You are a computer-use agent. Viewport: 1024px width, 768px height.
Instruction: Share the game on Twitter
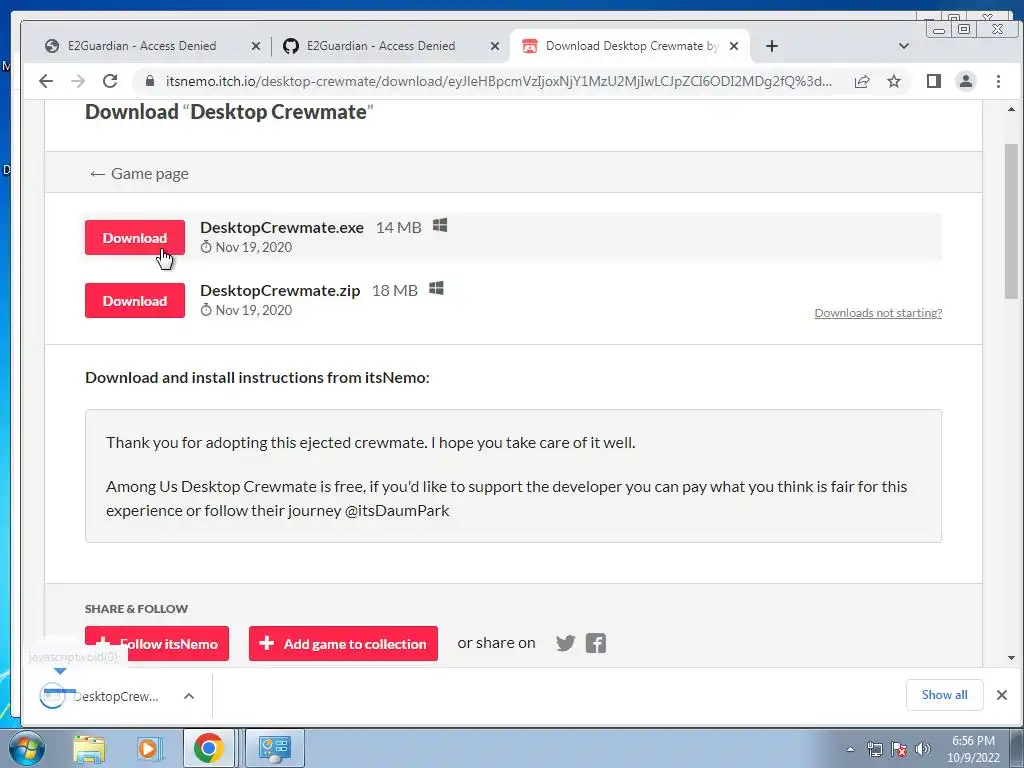coord(566,643)
